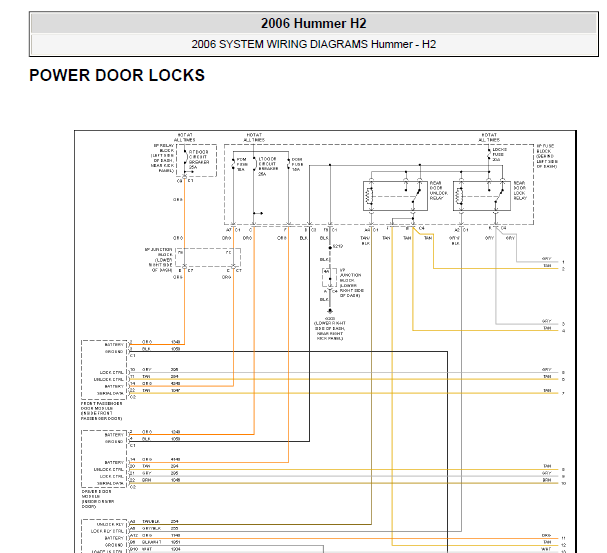Click wire reference number 10 at right edge
This screenshot has width=607, height=553.
pyautogui.click(x=564, y=483)
